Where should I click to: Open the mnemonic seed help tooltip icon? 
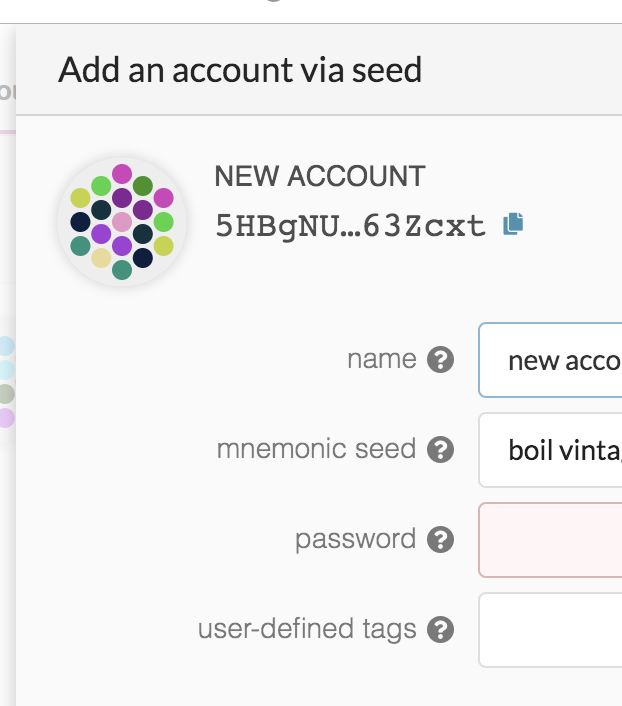click(440, 449)
